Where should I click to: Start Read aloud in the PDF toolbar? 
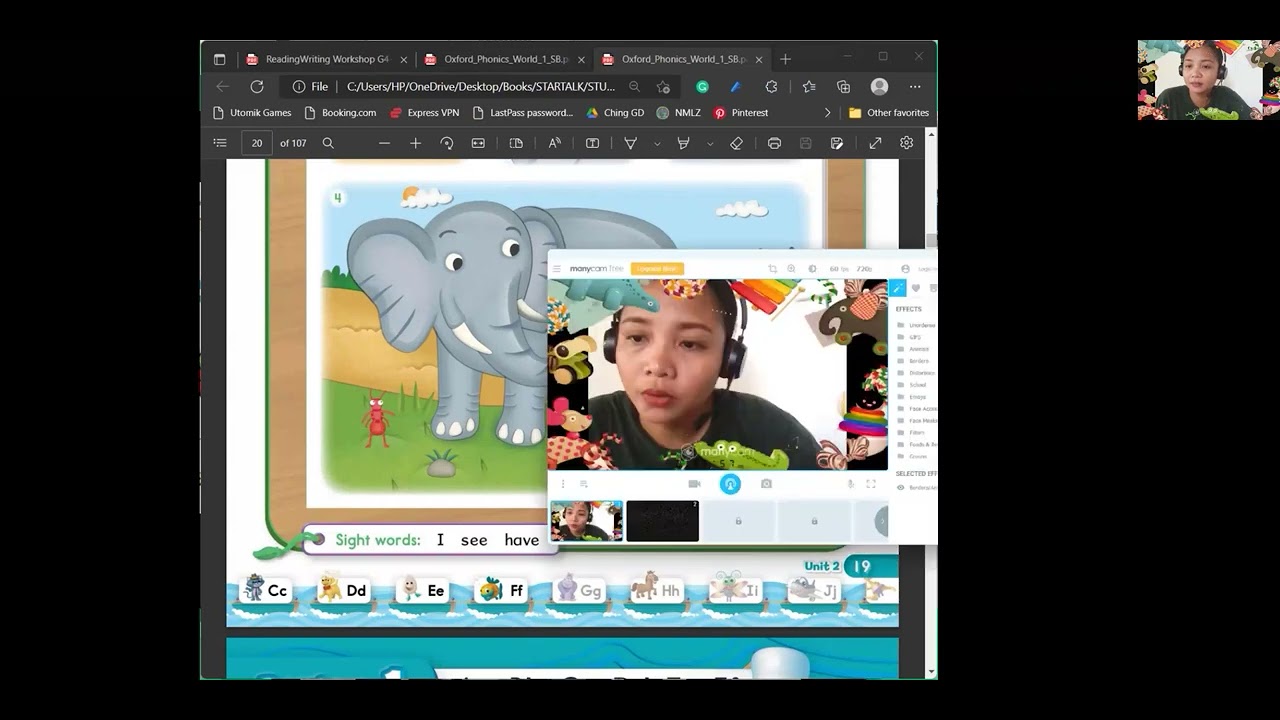click(555, 143)
